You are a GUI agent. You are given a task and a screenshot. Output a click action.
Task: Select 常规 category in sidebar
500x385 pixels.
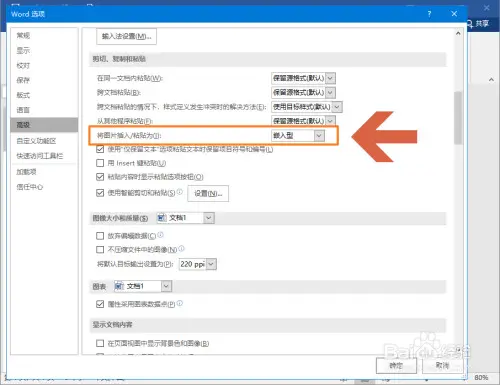pyautogui.click(x=44, y=35)
